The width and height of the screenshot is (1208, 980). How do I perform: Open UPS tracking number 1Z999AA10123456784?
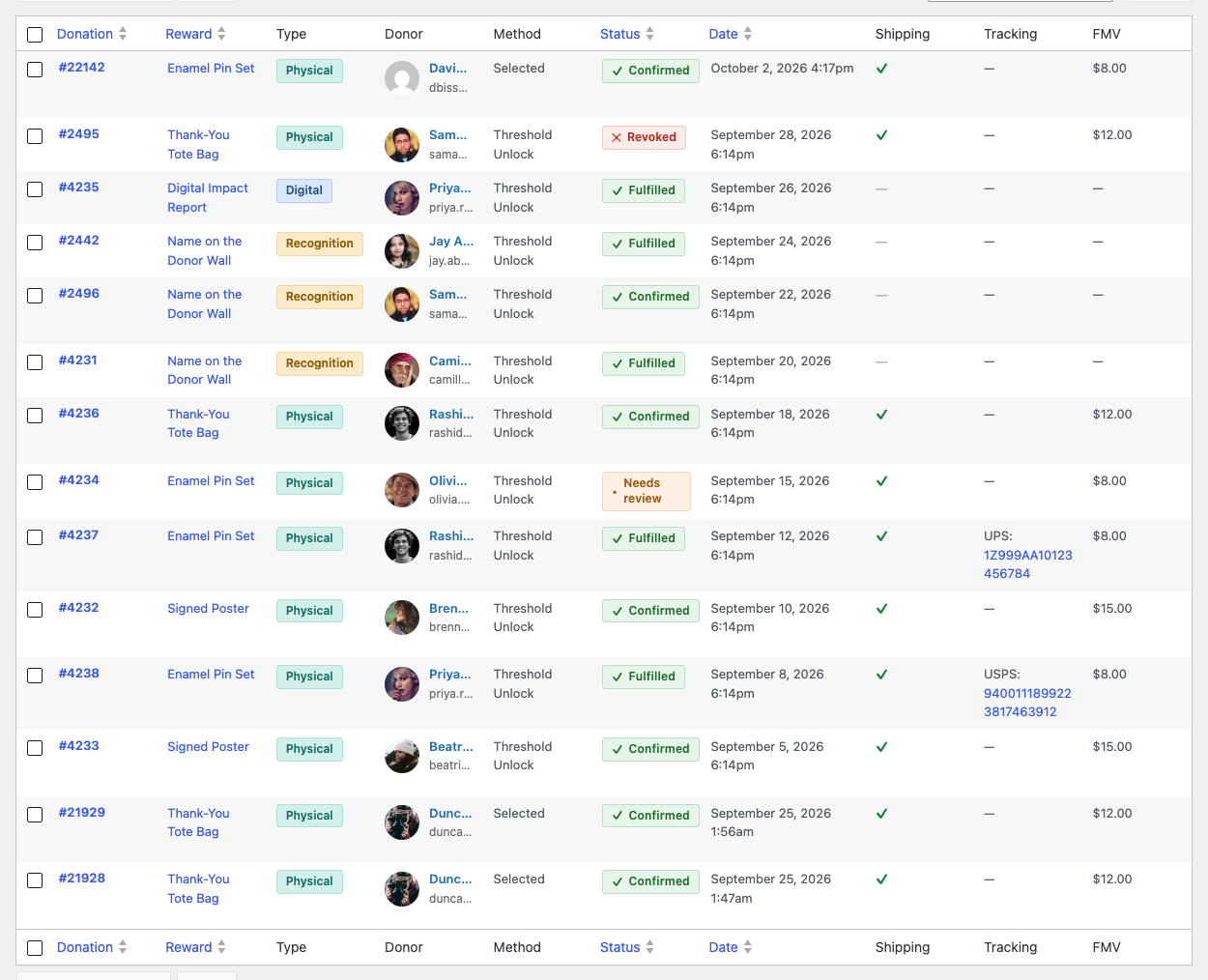tap(1028, 564)
